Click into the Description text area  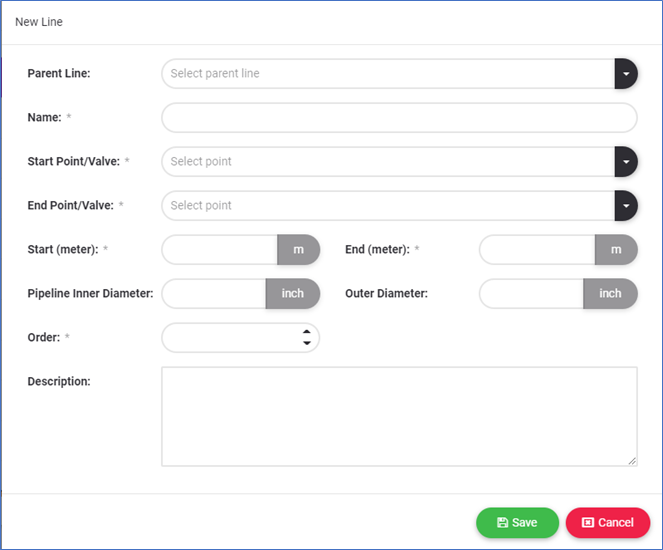click(399, 416)
